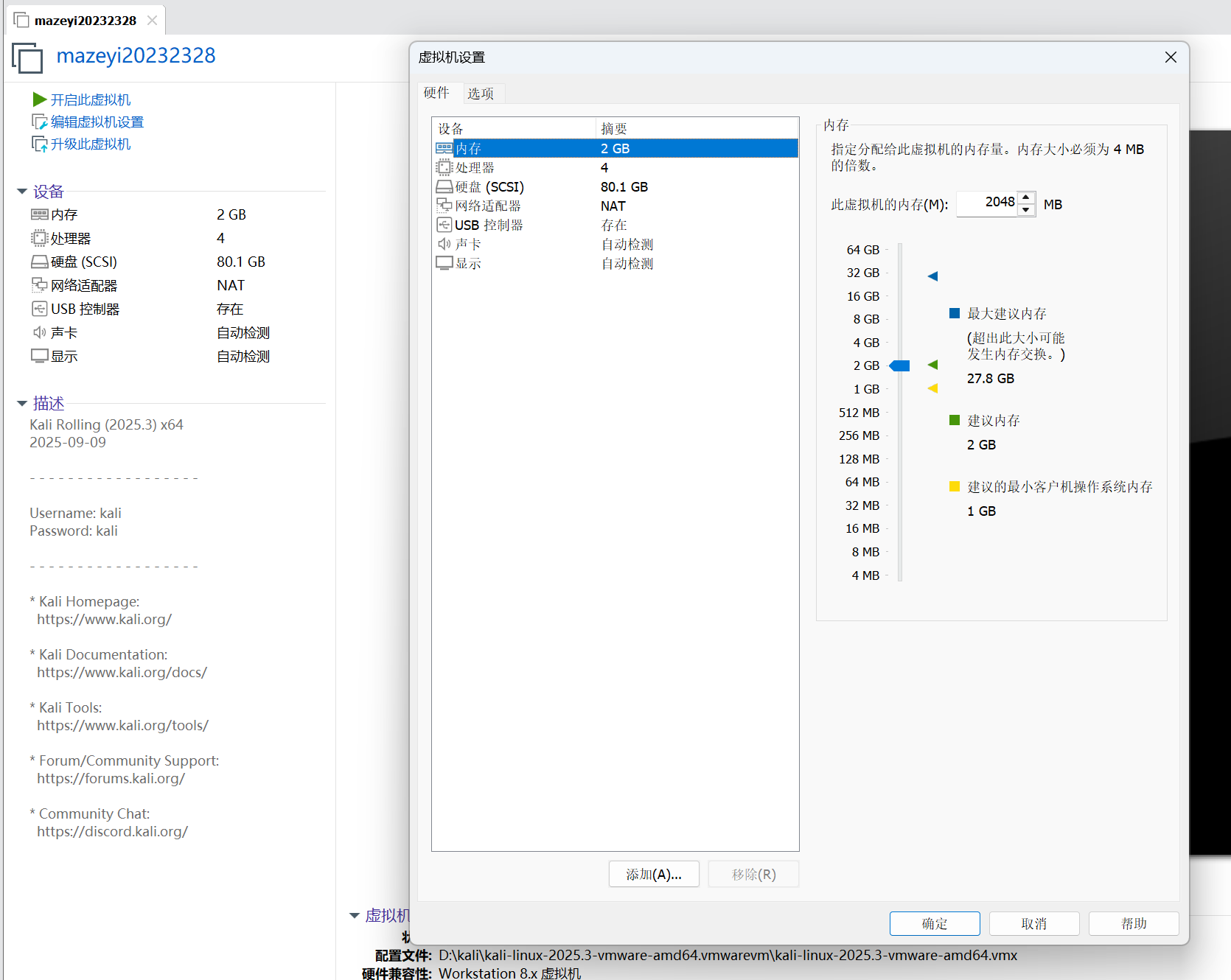This screenshot has width=1231, height=980.
Task: Click the 确定 button
Action: tap(935, 923)
